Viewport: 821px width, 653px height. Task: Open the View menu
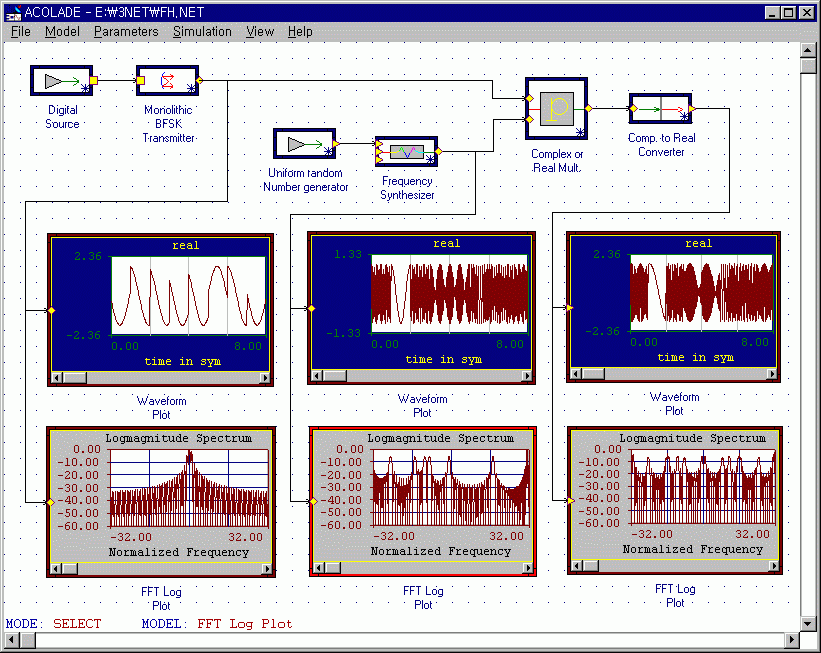tap(260, 32)
